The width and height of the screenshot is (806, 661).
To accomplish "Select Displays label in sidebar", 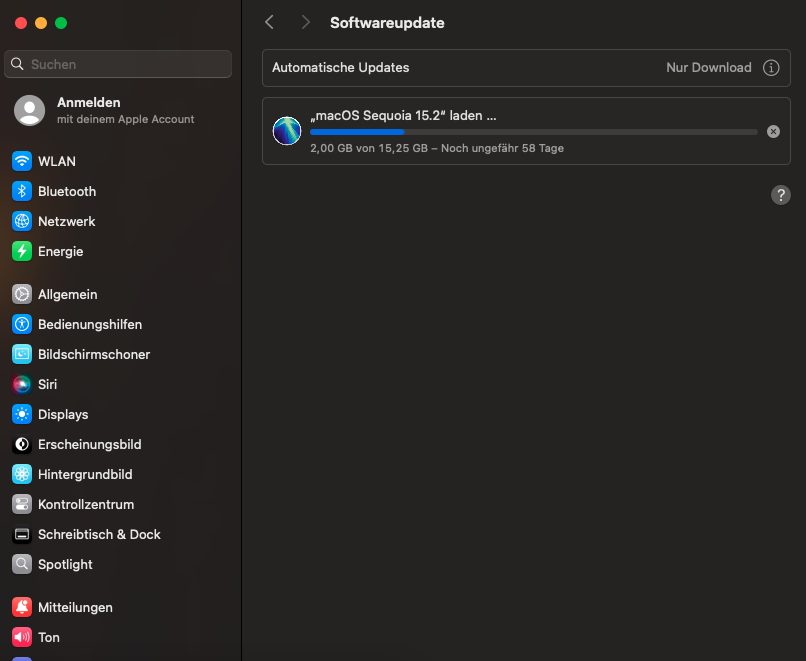I will click(x=63, y=414).
